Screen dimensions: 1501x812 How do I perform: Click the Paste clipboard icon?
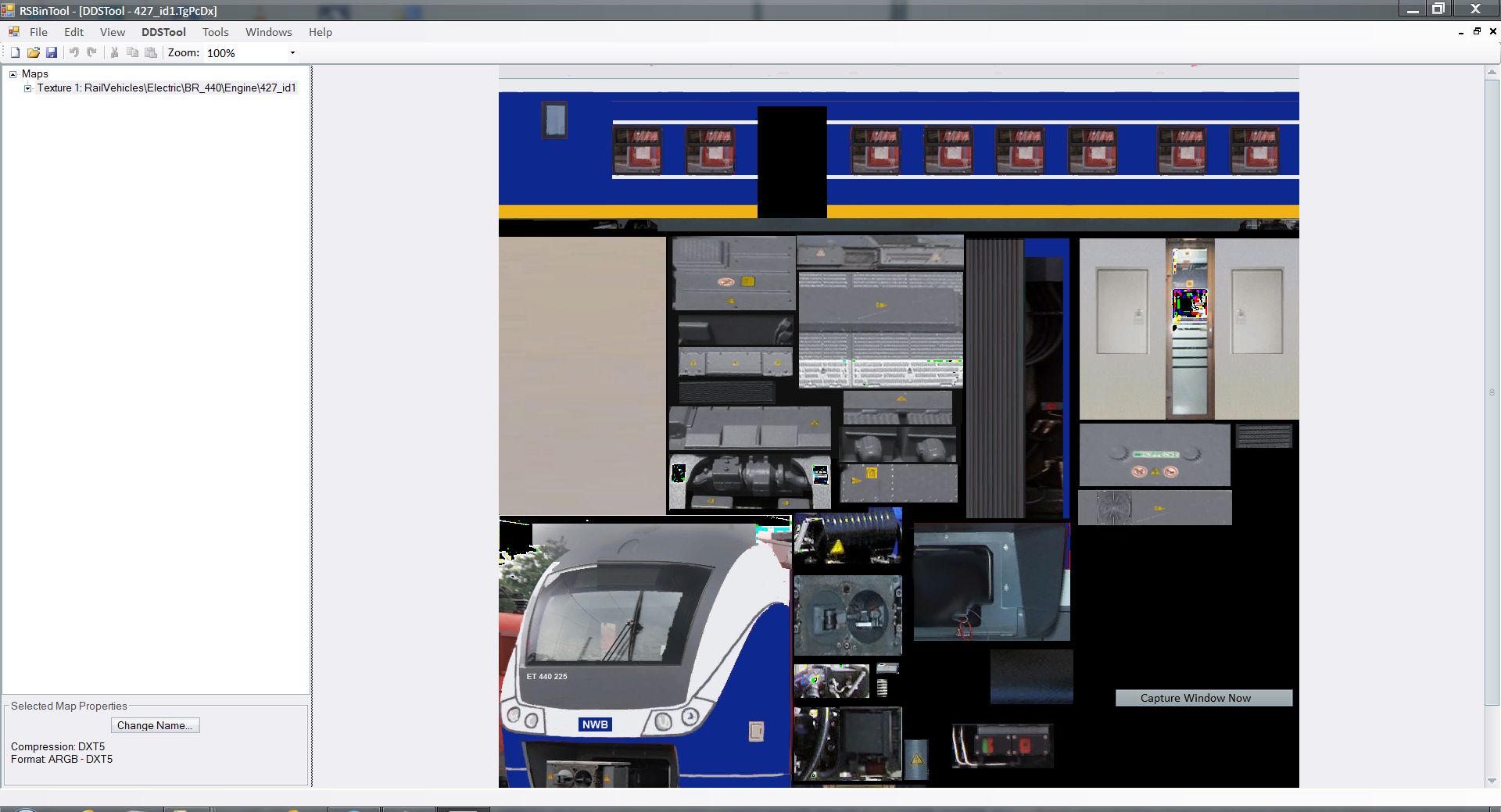coord(151,52)
